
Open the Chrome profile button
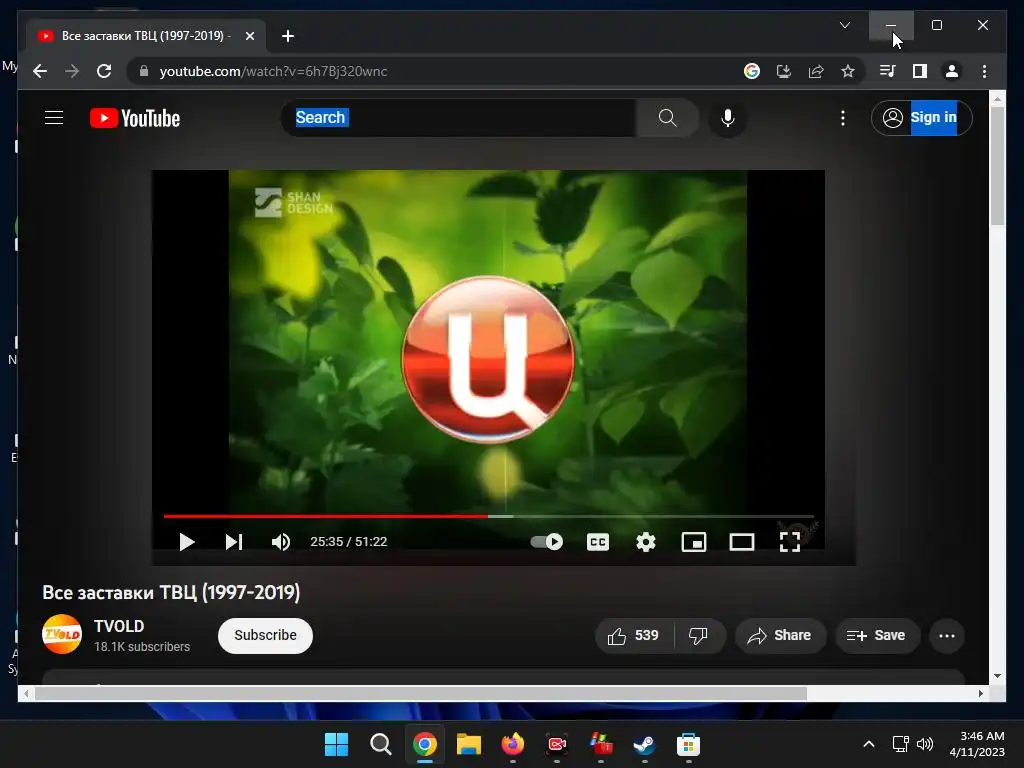[952, 71]
